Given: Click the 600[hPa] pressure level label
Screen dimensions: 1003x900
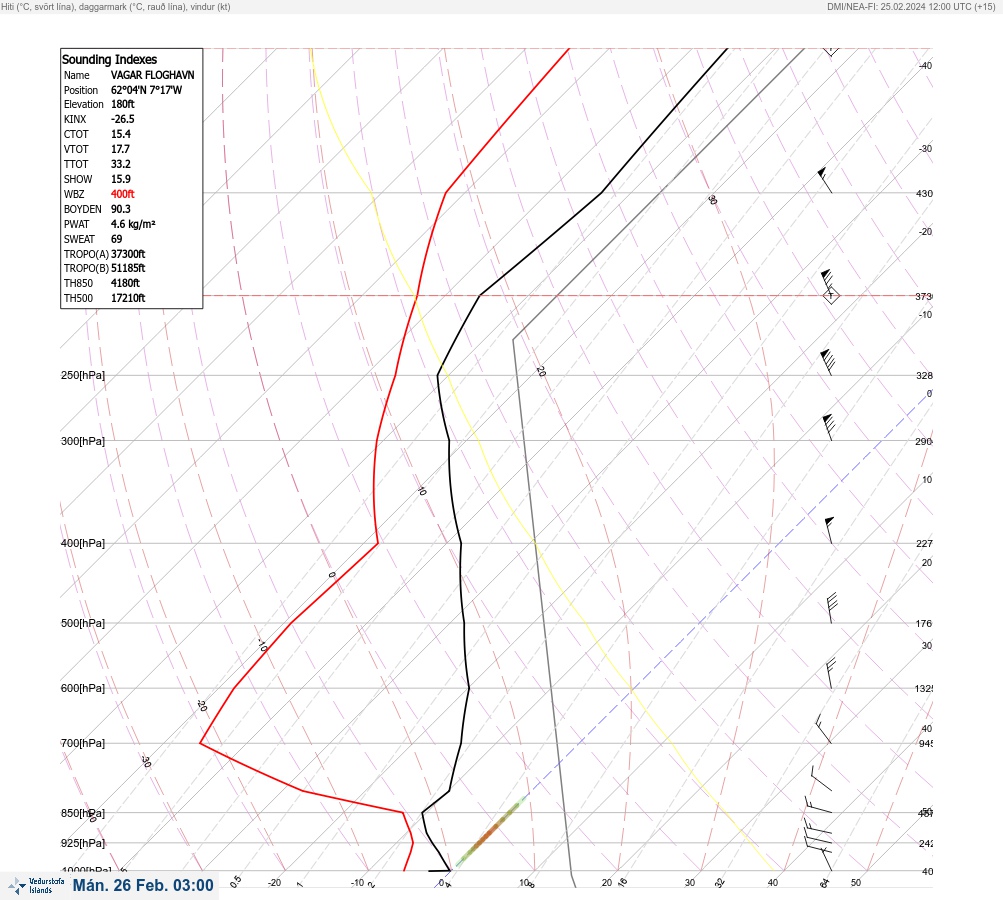Looking at the screenshot, I should pyautogui.click(x=83, y=688).
